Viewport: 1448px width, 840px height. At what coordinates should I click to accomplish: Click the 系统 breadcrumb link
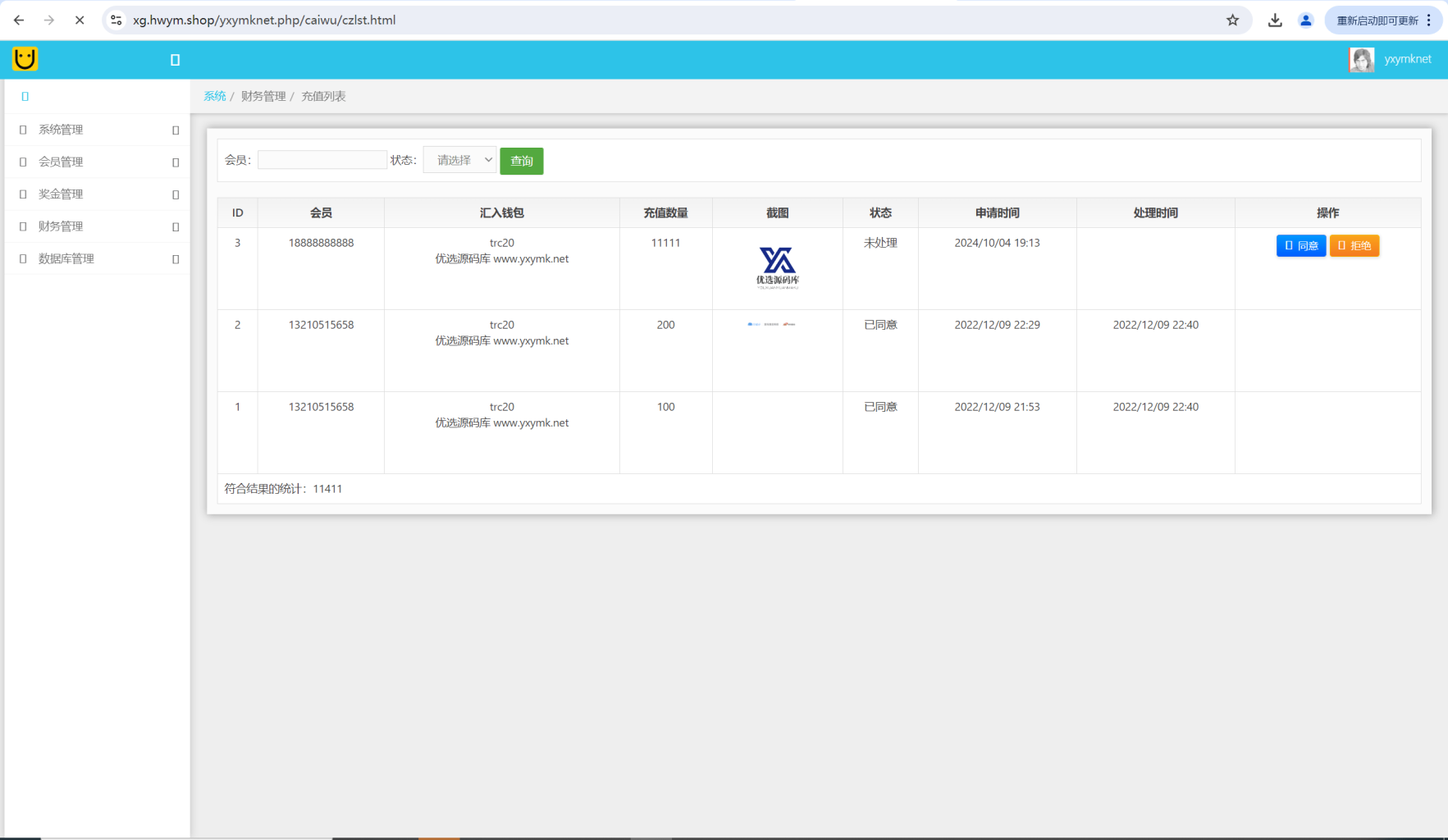(x=214, y=96)
